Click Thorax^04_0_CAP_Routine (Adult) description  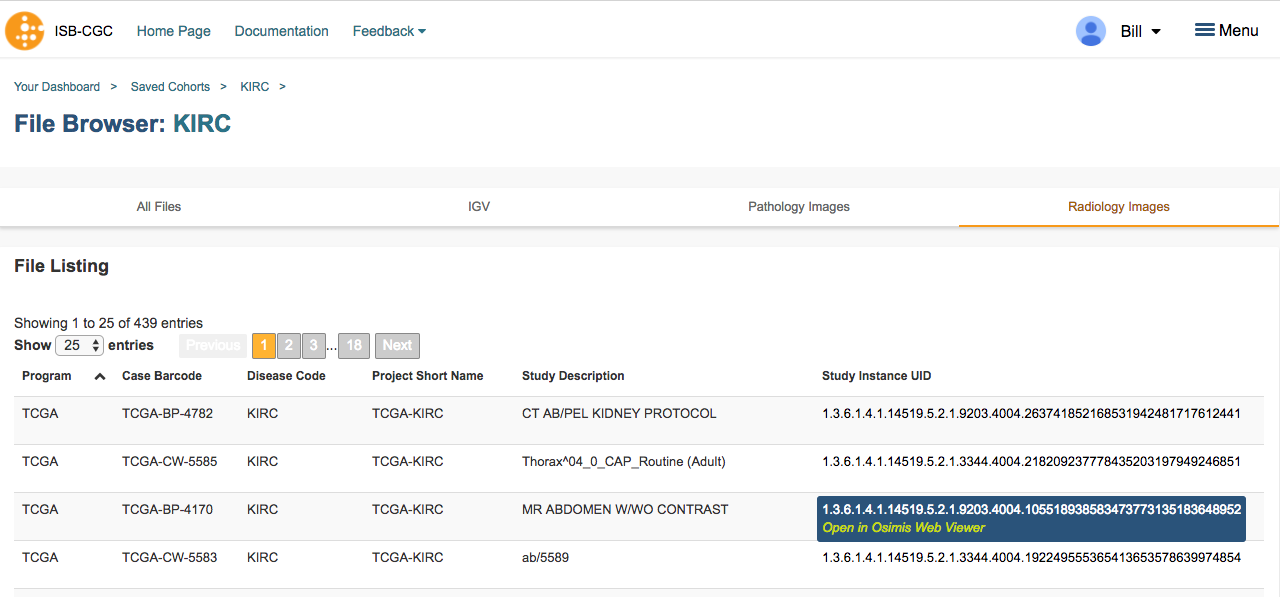click(624, 461)
